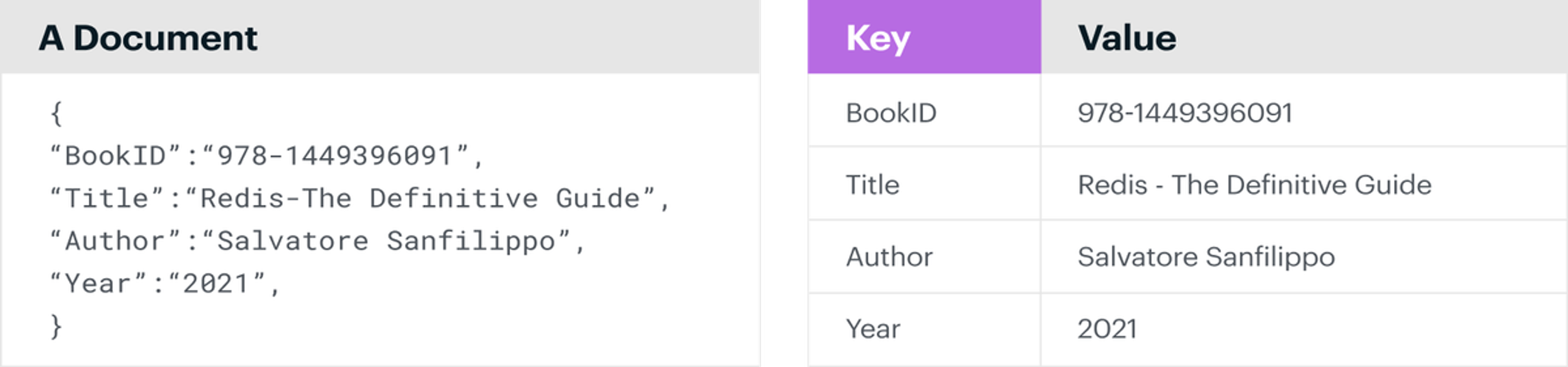Click the word Guide in JSON title

pos(598,199)
